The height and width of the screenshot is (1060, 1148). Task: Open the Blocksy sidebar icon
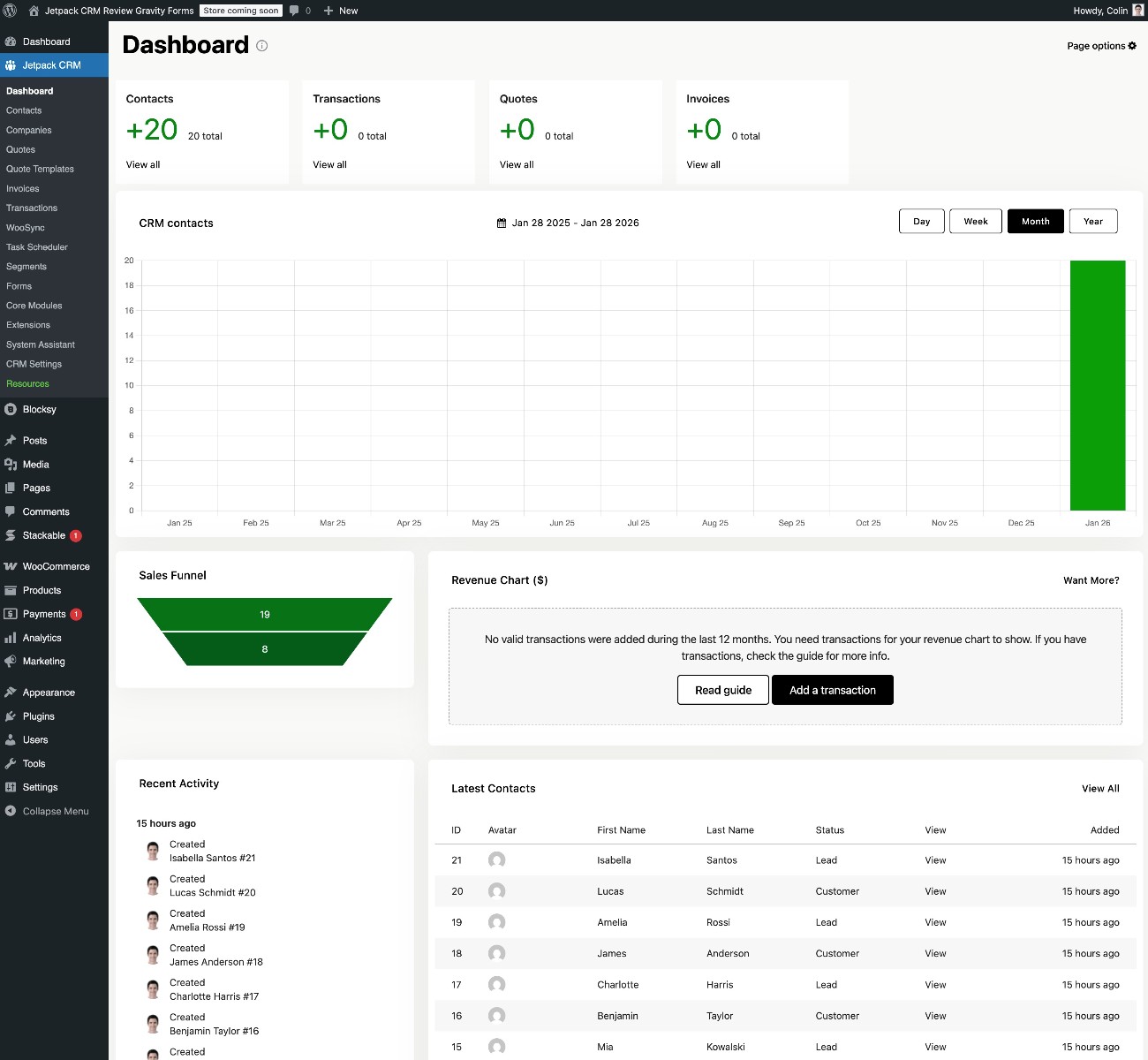click(11, 409)
